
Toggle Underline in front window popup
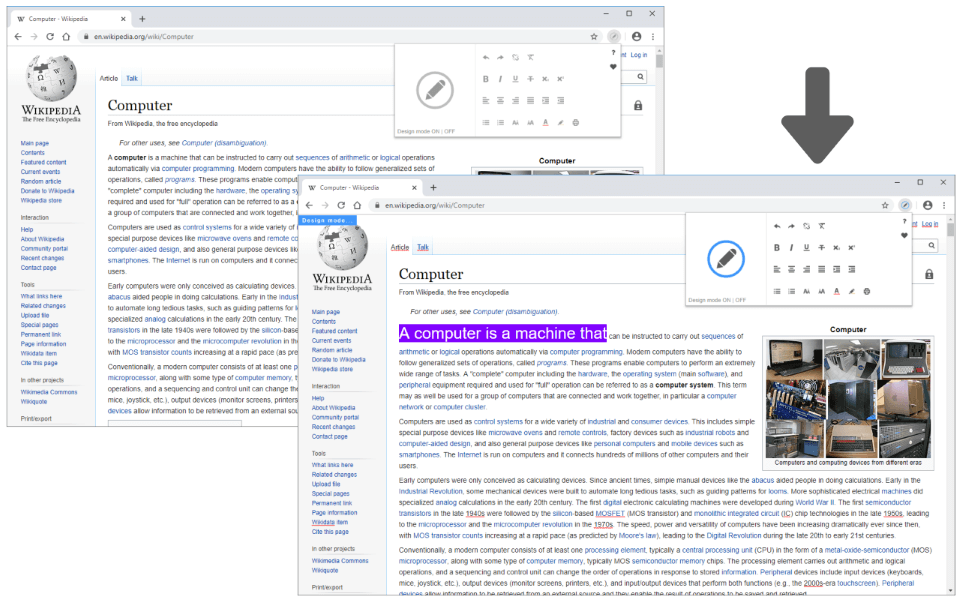point(806,247)
